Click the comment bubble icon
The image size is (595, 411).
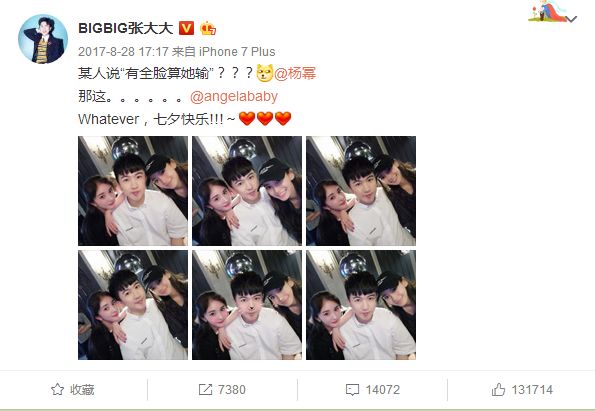[x=353, y=390]
